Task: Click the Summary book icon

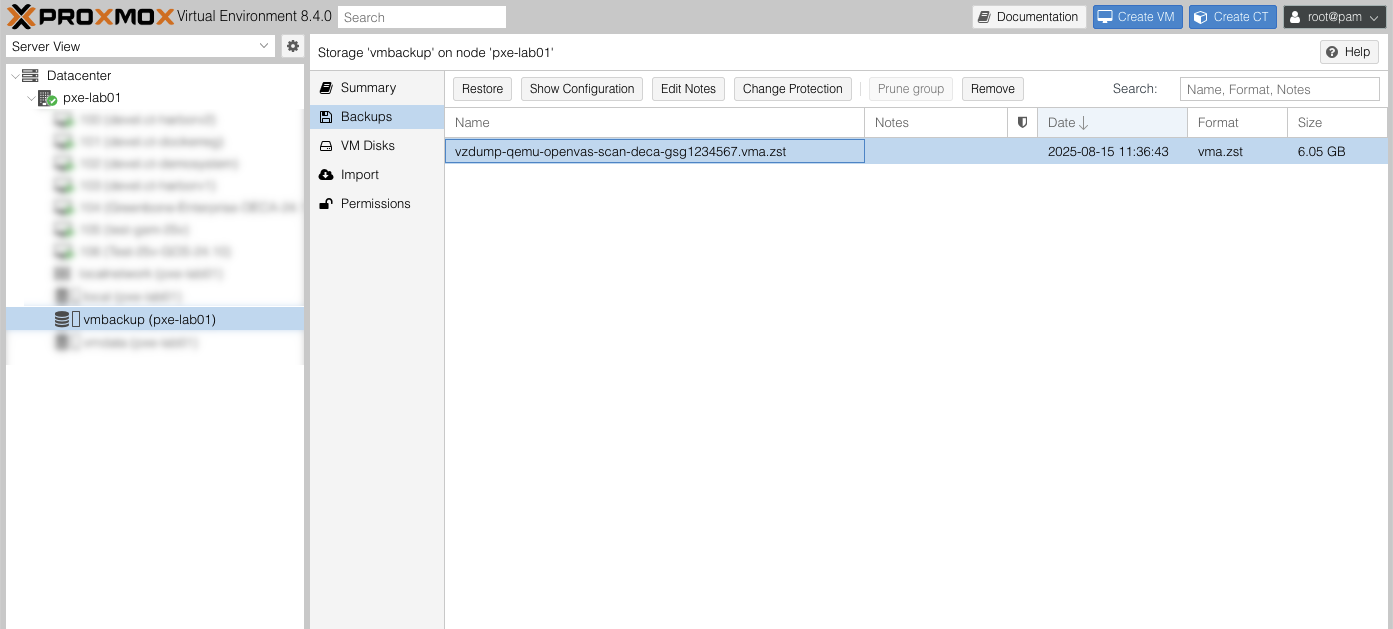Action: pos(326,88)
